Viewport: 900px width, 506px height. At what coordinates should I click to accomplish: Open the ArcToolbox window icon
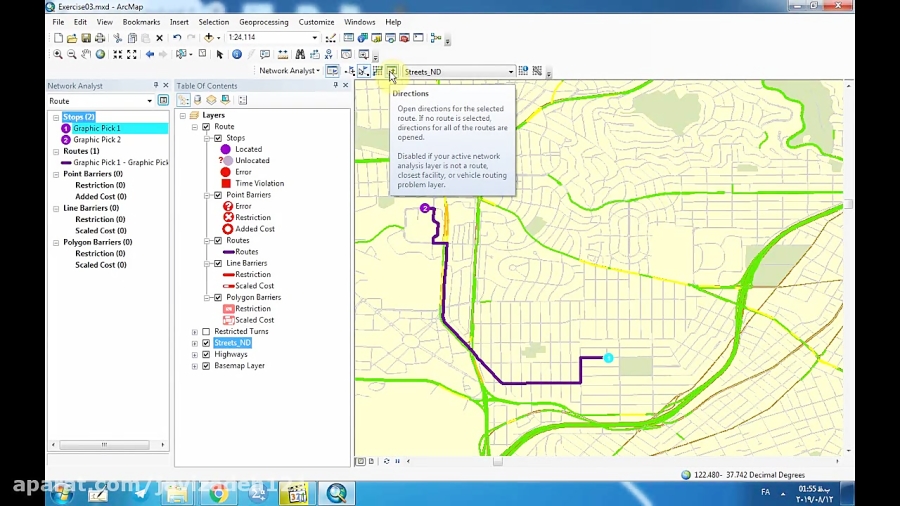pyautogui.click(x=404, y=38)
